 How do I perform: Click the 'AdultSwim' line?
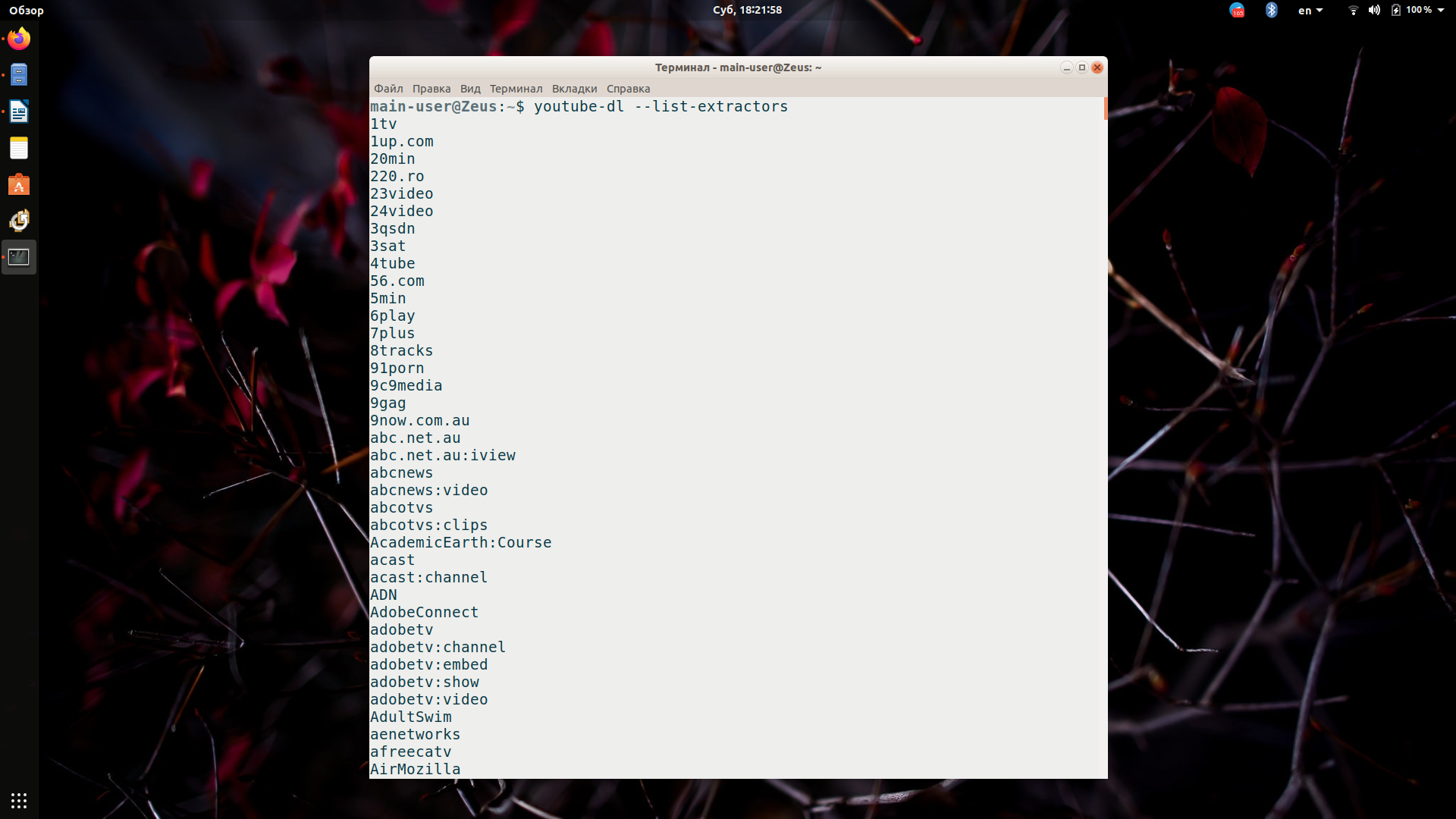tap(410, 717)
